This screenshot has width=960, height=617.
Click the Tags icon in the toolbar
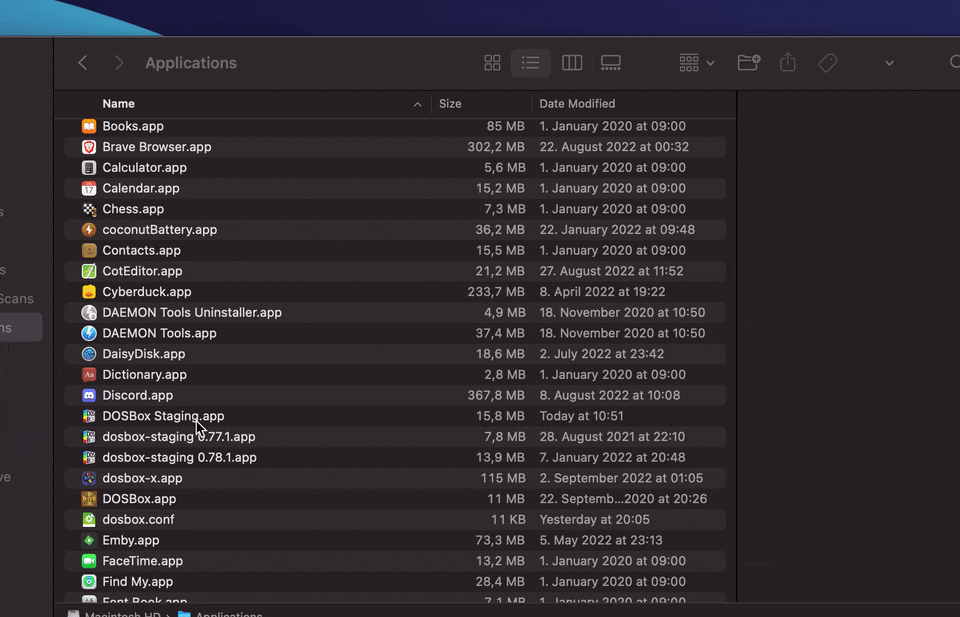(827, 62)
